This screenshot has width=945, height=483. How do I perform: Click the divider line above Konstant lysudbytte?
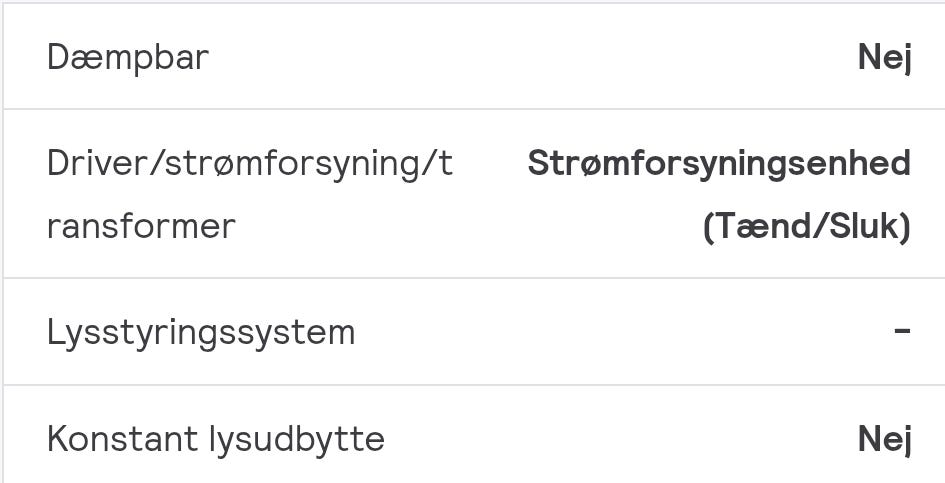(474, 385)
